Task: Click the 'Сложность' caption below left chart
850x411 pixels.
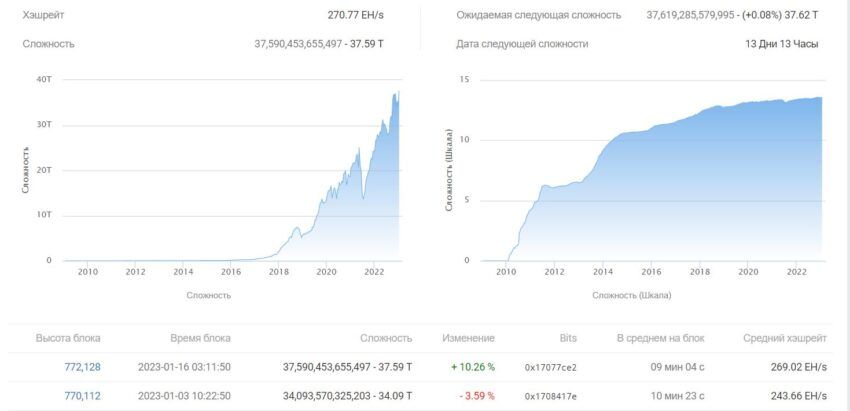Action: pyautogui.click(x=209, y=296)
